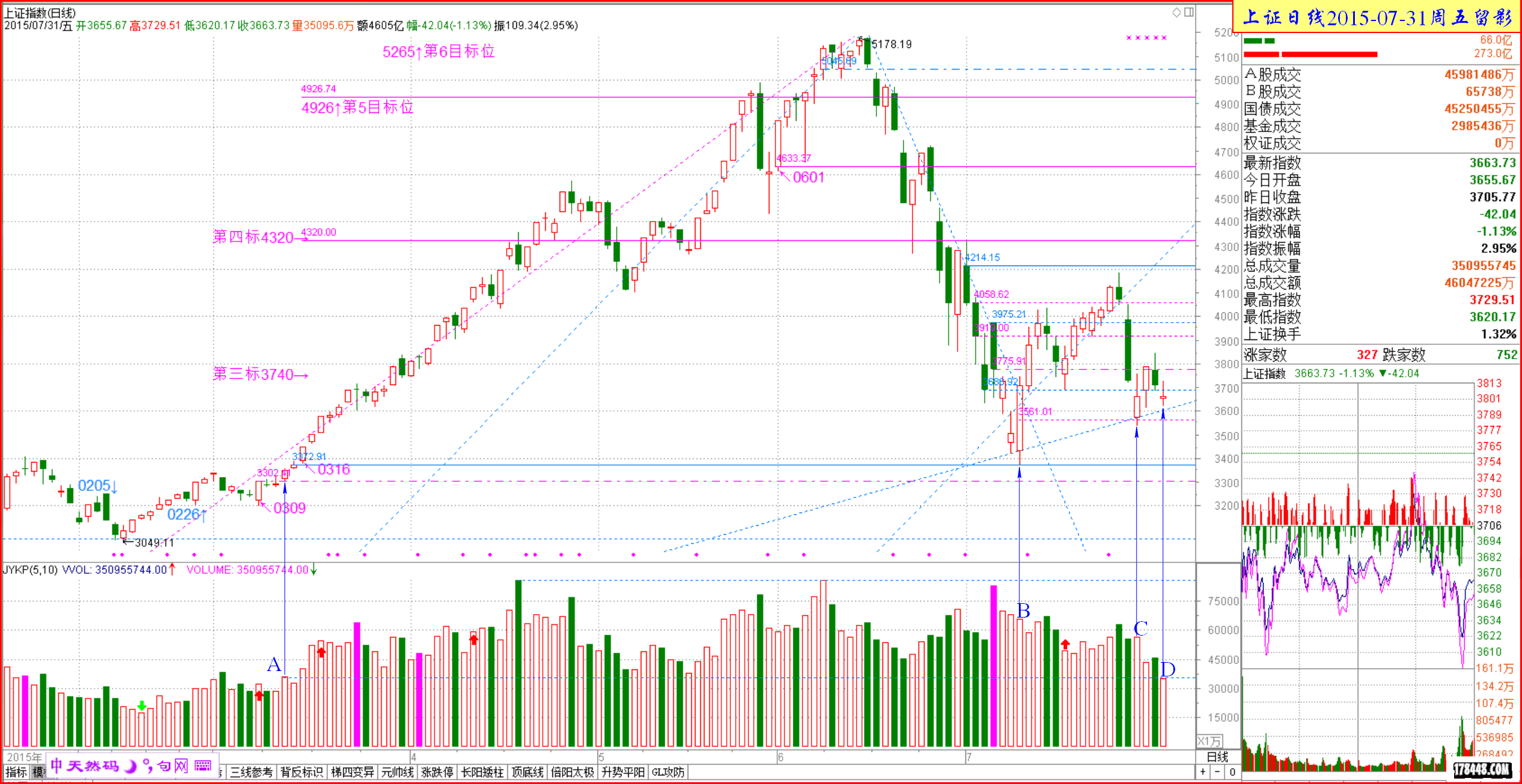Click the 最高指数 row
Image resolution: width=1522 pixels, height=784 pixels.
click(1379, 300)
